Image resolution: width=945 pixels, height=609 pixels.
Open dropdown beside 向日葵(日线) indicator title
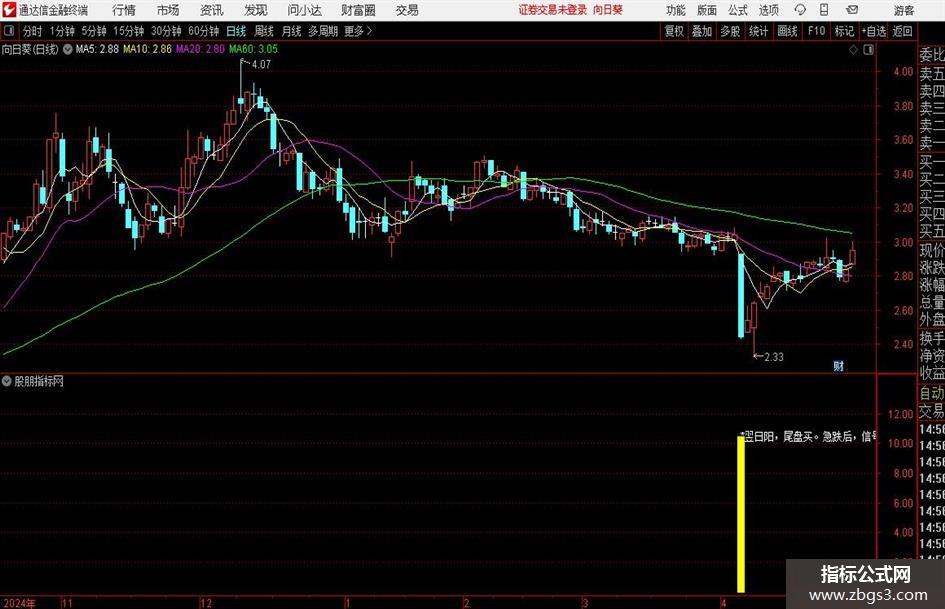[68, 49]
